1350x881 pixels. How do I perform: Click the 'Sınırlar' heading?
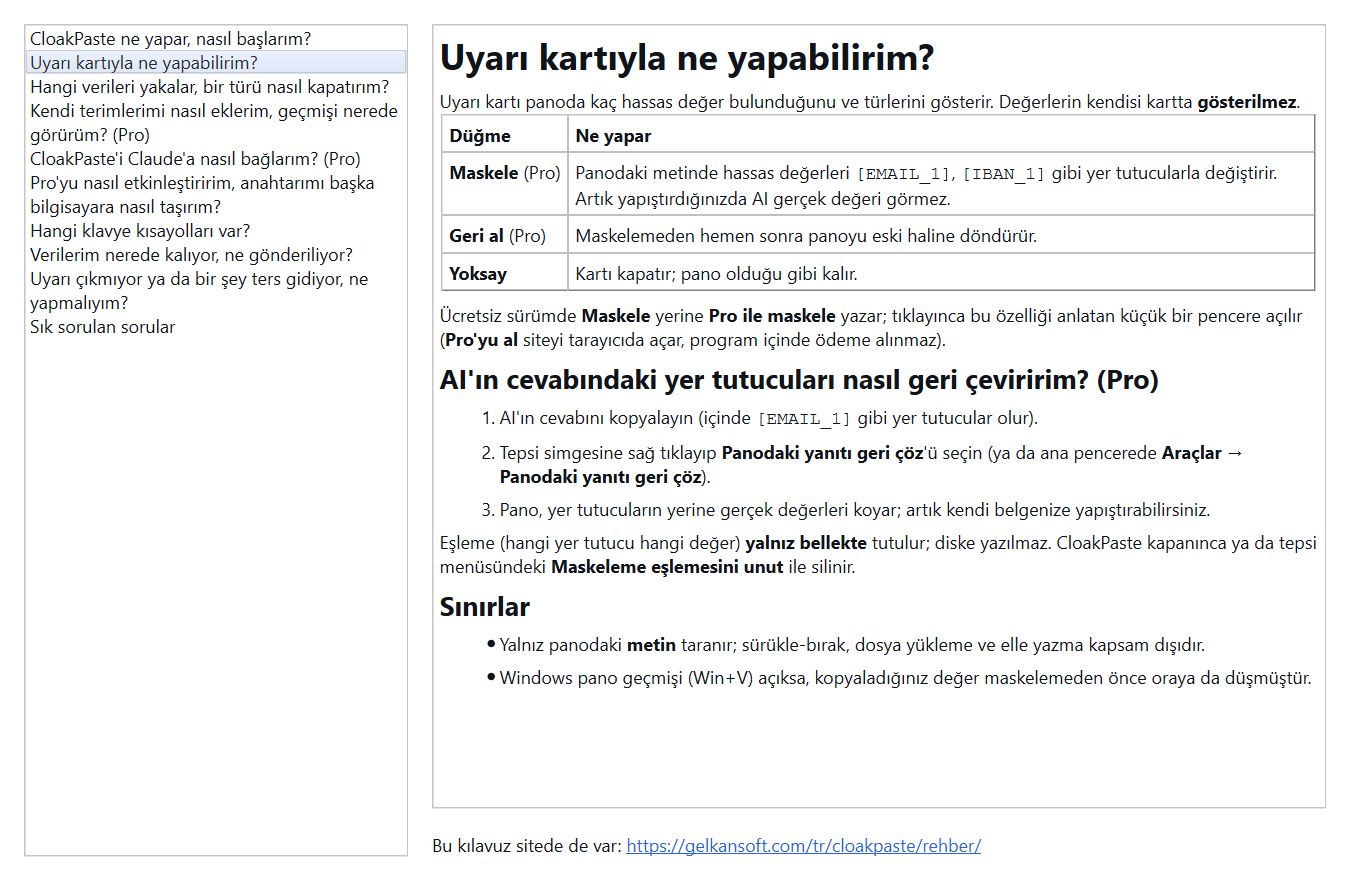tap(485, 607)
